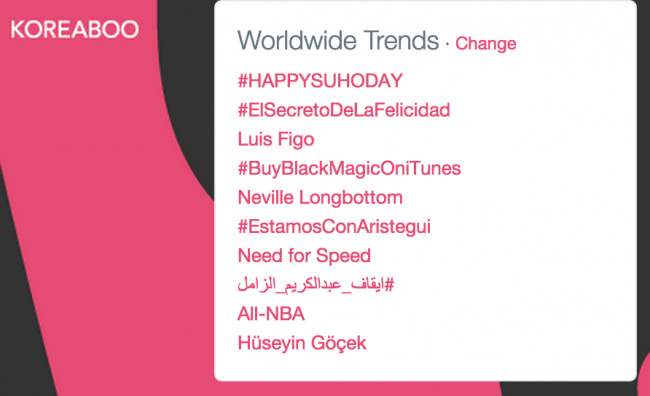650x396 pixels.
Task: Click the pink swoosh background shape
Action: point(104,207)
